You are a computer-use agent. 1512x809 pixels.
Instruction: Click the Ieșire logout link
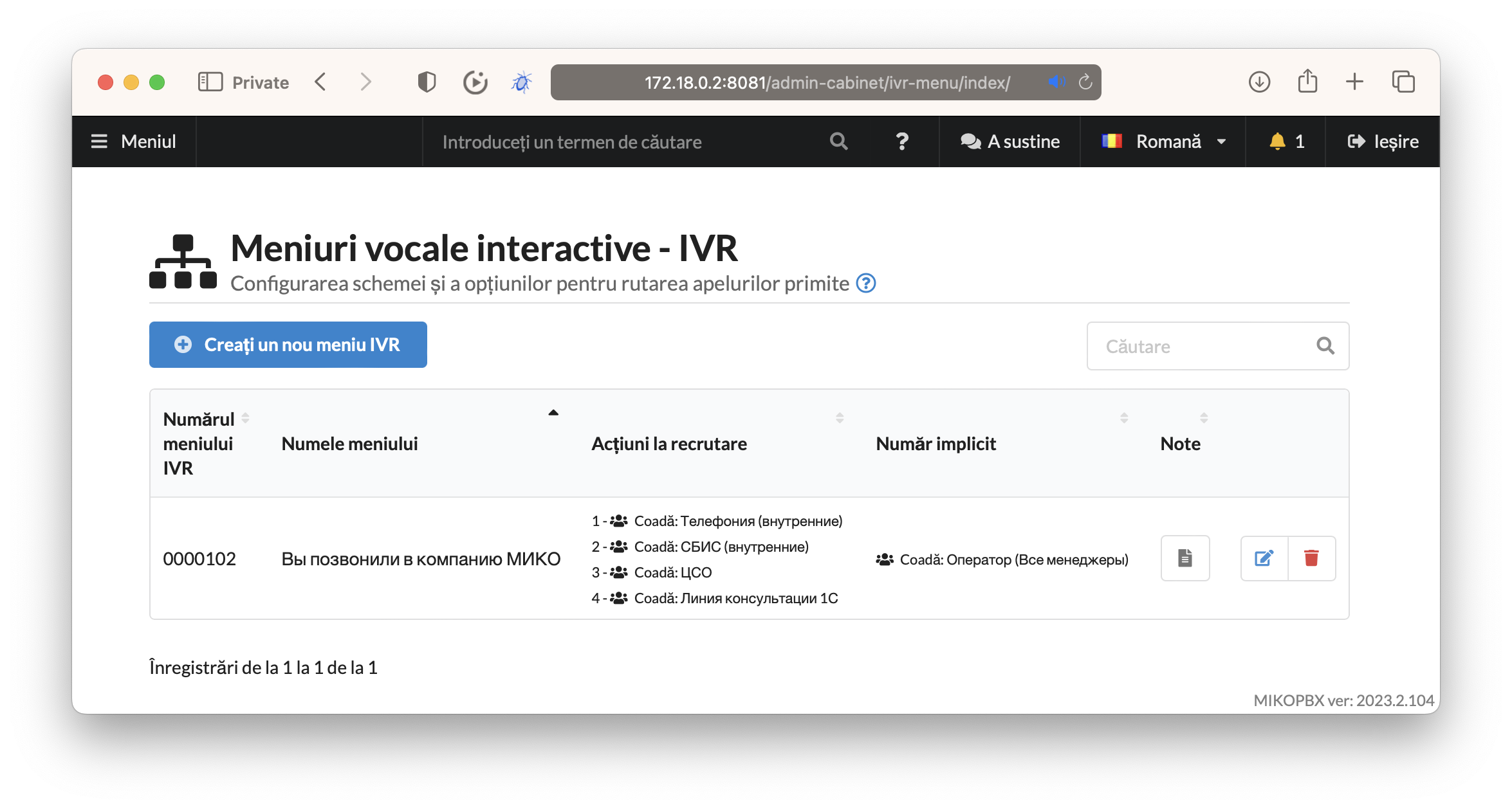(x=1383, y=141)
